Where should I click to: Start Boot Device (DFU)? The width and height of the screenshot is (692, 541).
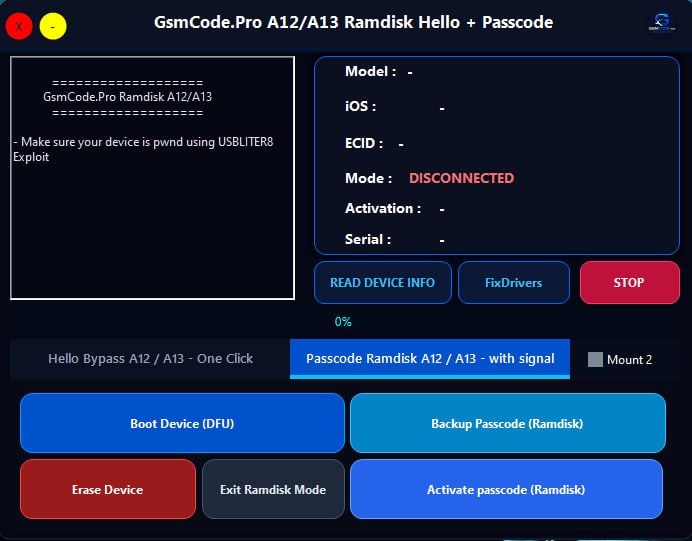[x=182, y=423]
